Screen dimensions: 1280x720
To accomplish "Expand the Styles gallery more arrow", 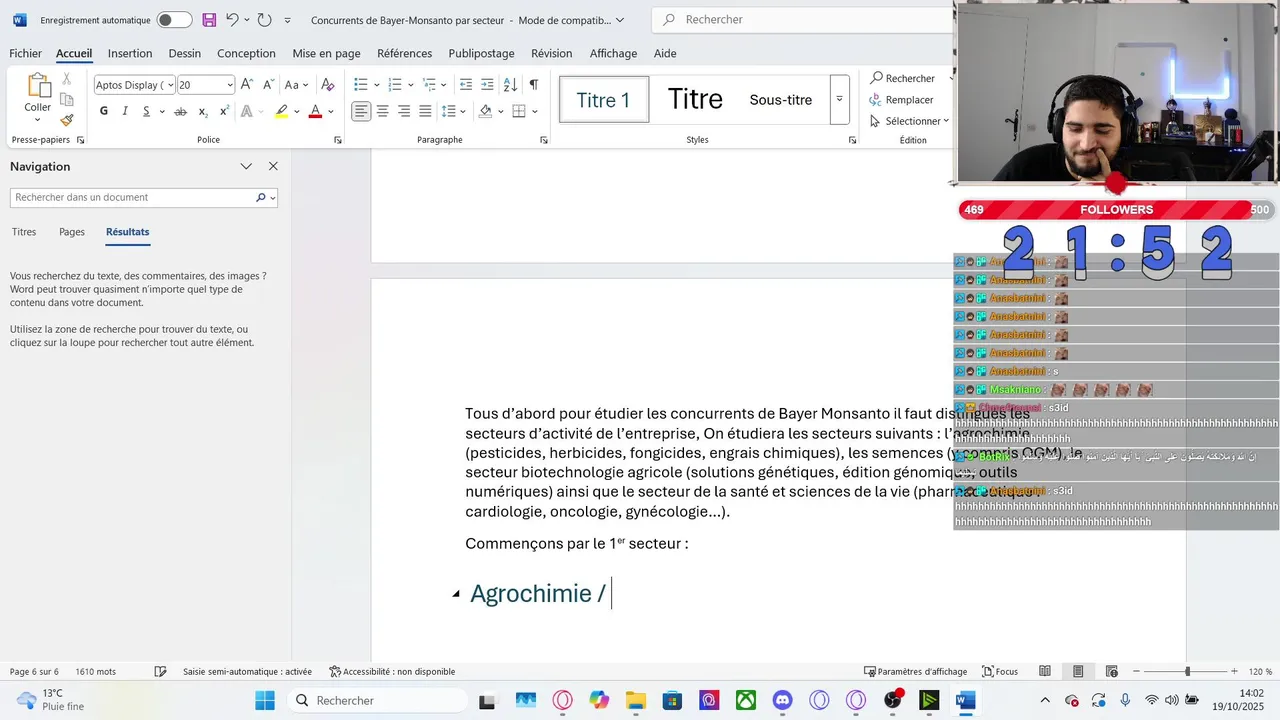I will pyautogui.click(x=839, y=100).
